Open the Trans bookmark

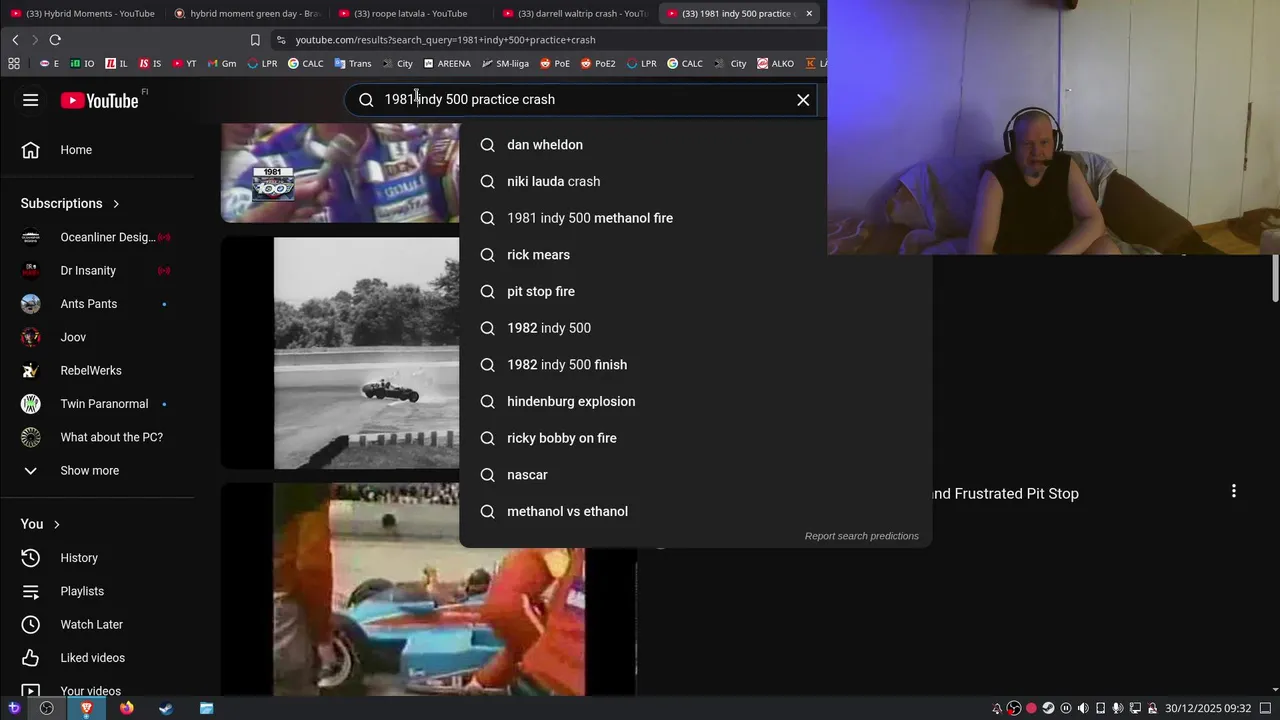click(353, 63)
